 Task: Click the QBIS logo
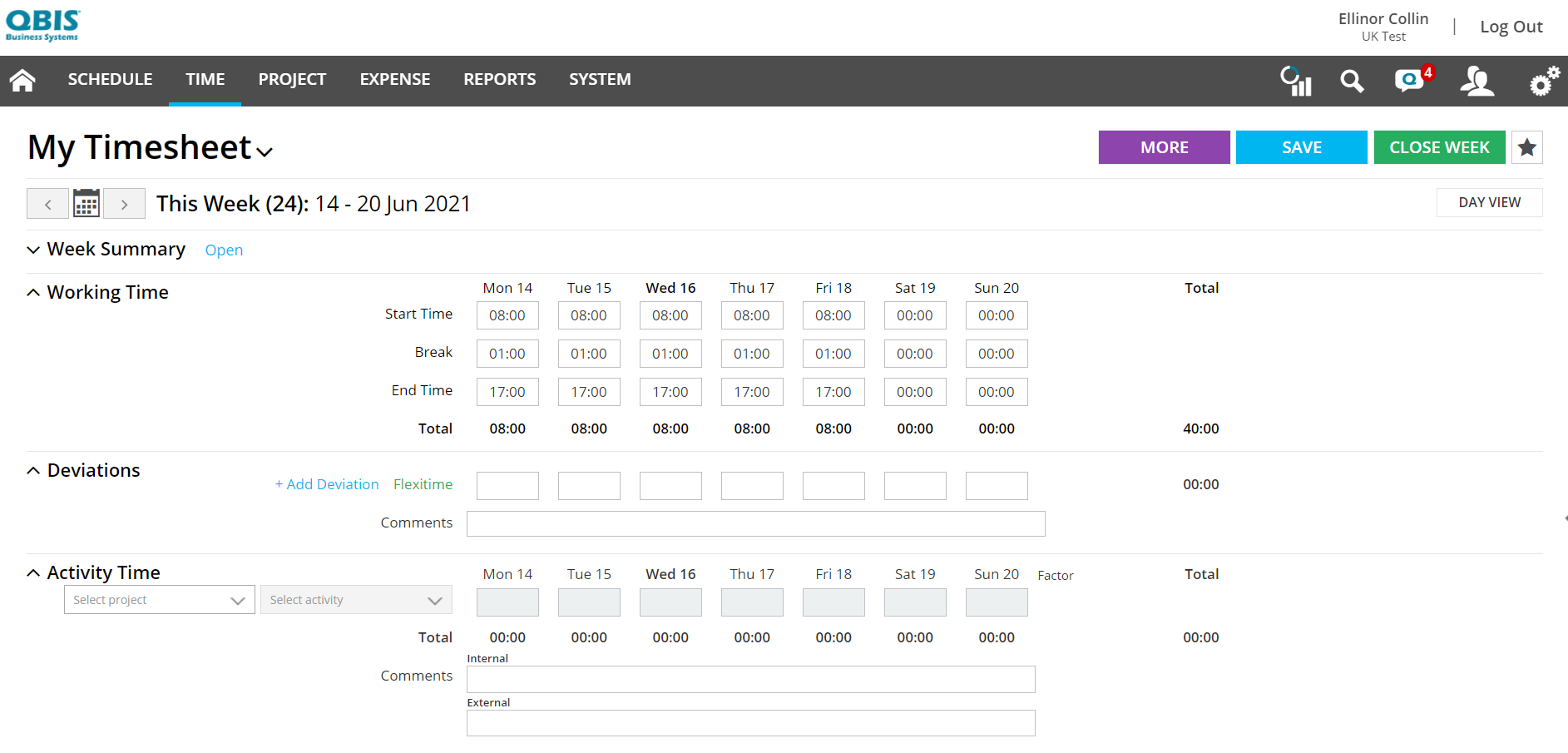tap(42, 24)
